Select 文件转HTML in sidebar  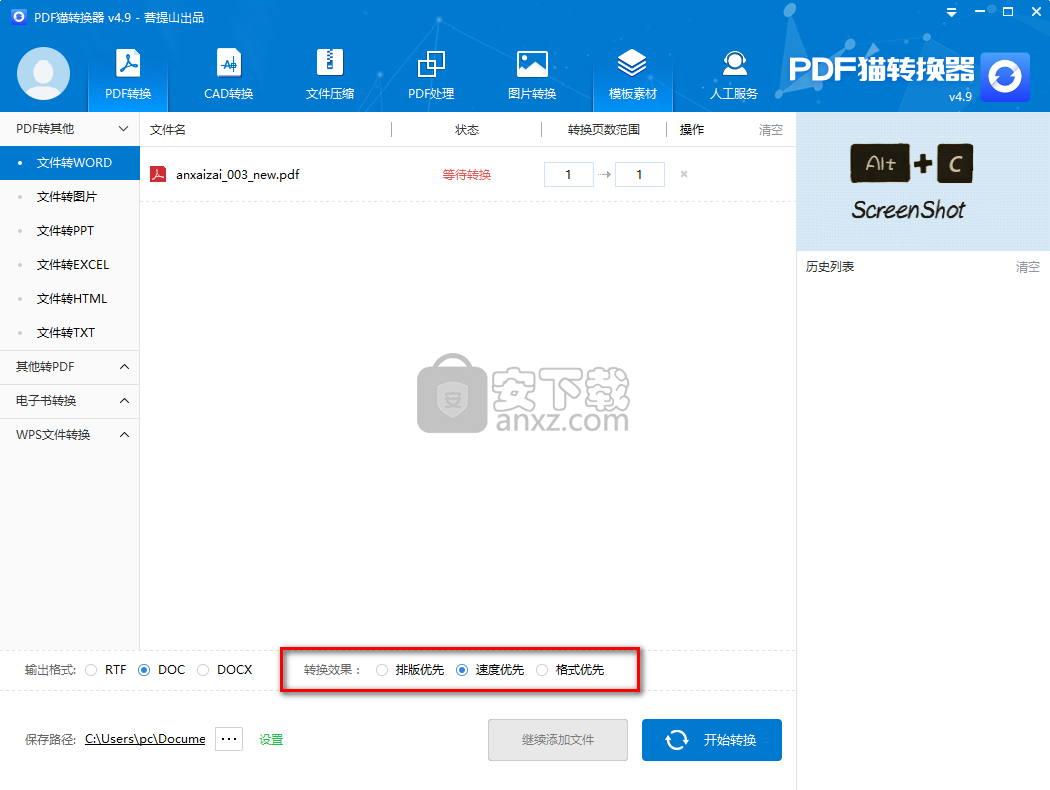[x=70, y=299]
